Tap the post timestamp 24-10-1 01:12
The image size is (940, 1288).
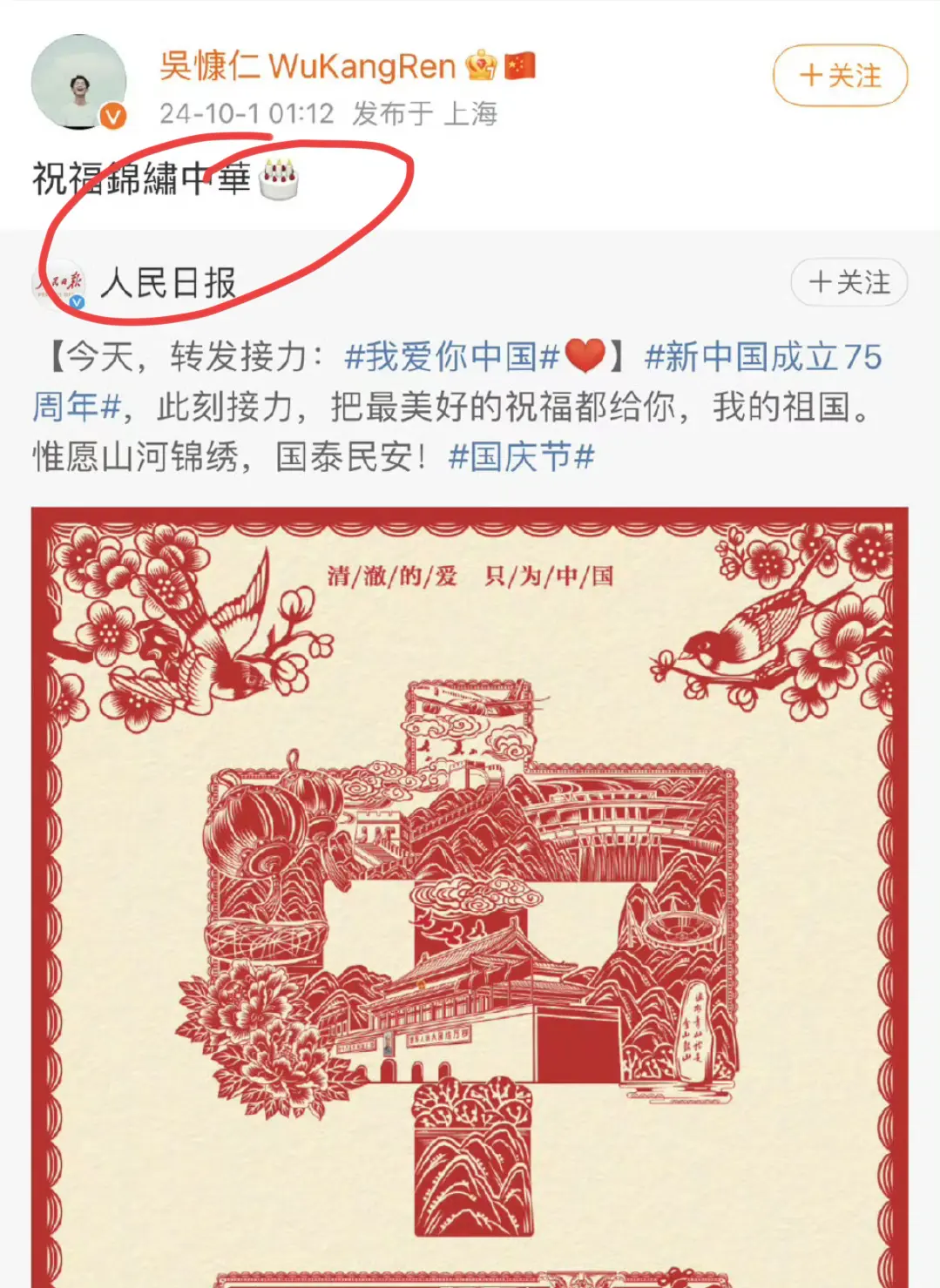[x=247, y=113]
